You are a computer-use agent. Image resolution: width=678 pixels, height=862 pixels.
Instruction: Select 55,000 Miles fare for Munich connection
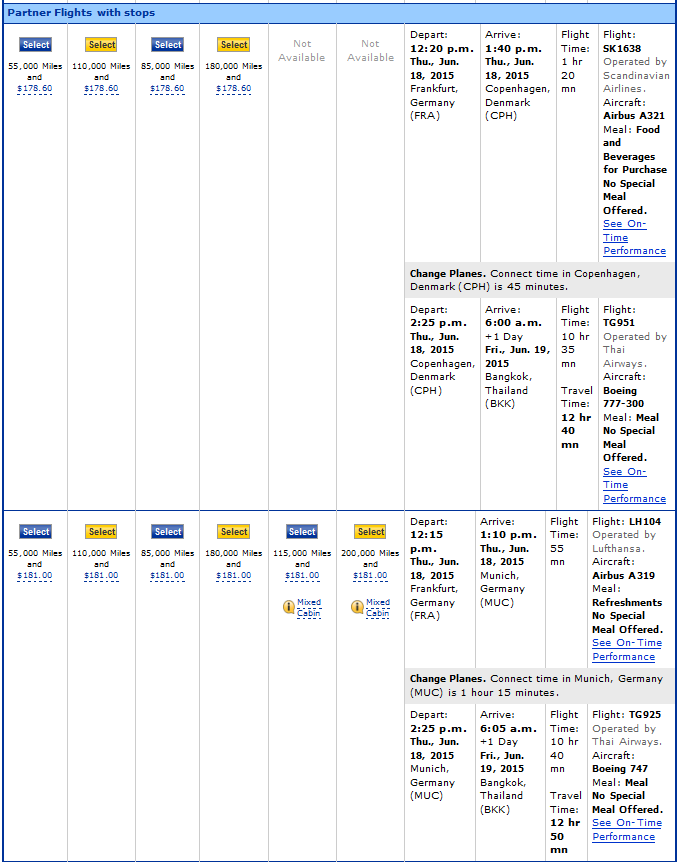36,532
